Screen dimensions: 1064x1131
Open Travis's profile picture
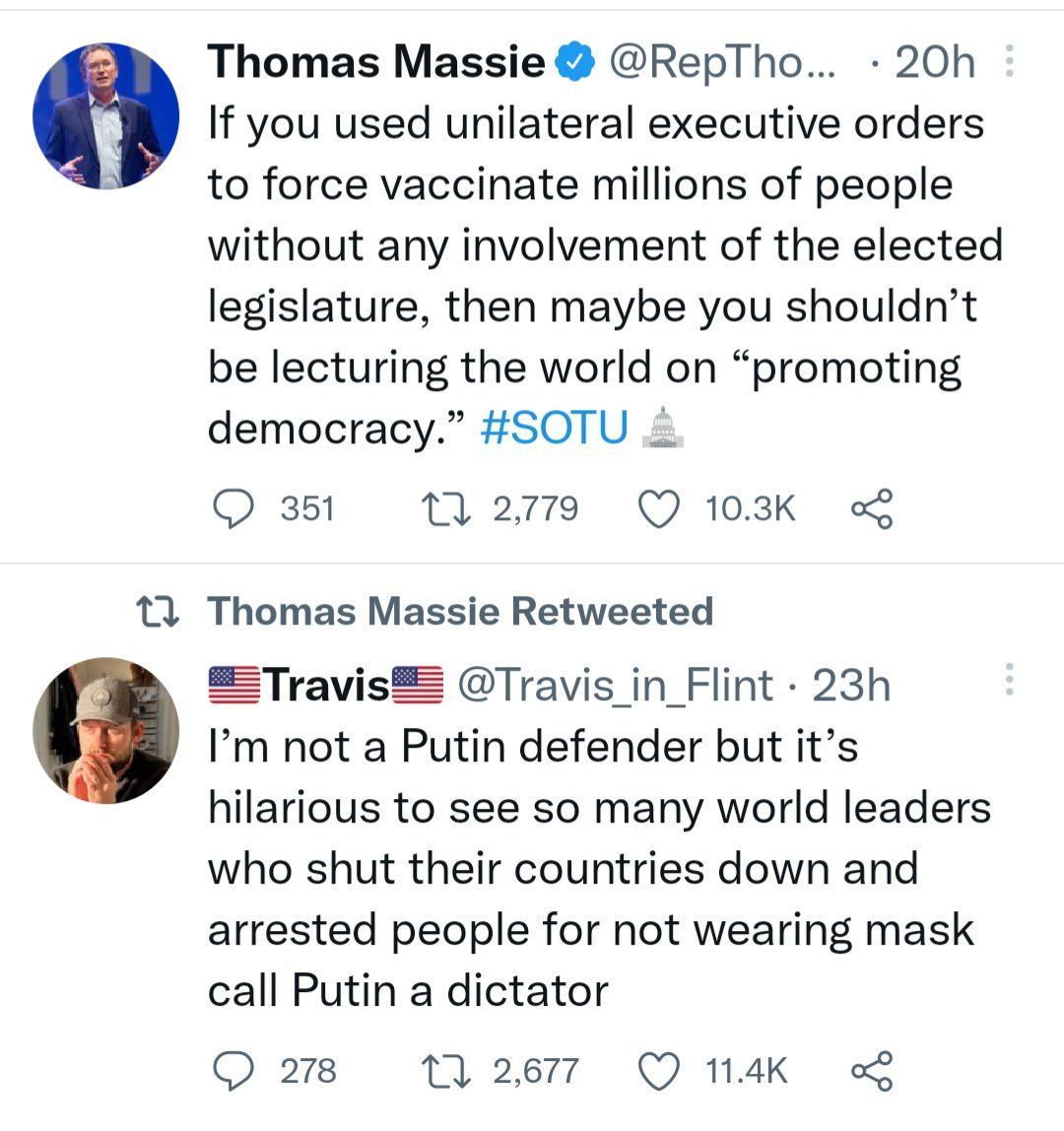pyautogui.click(x=106, y=730)
